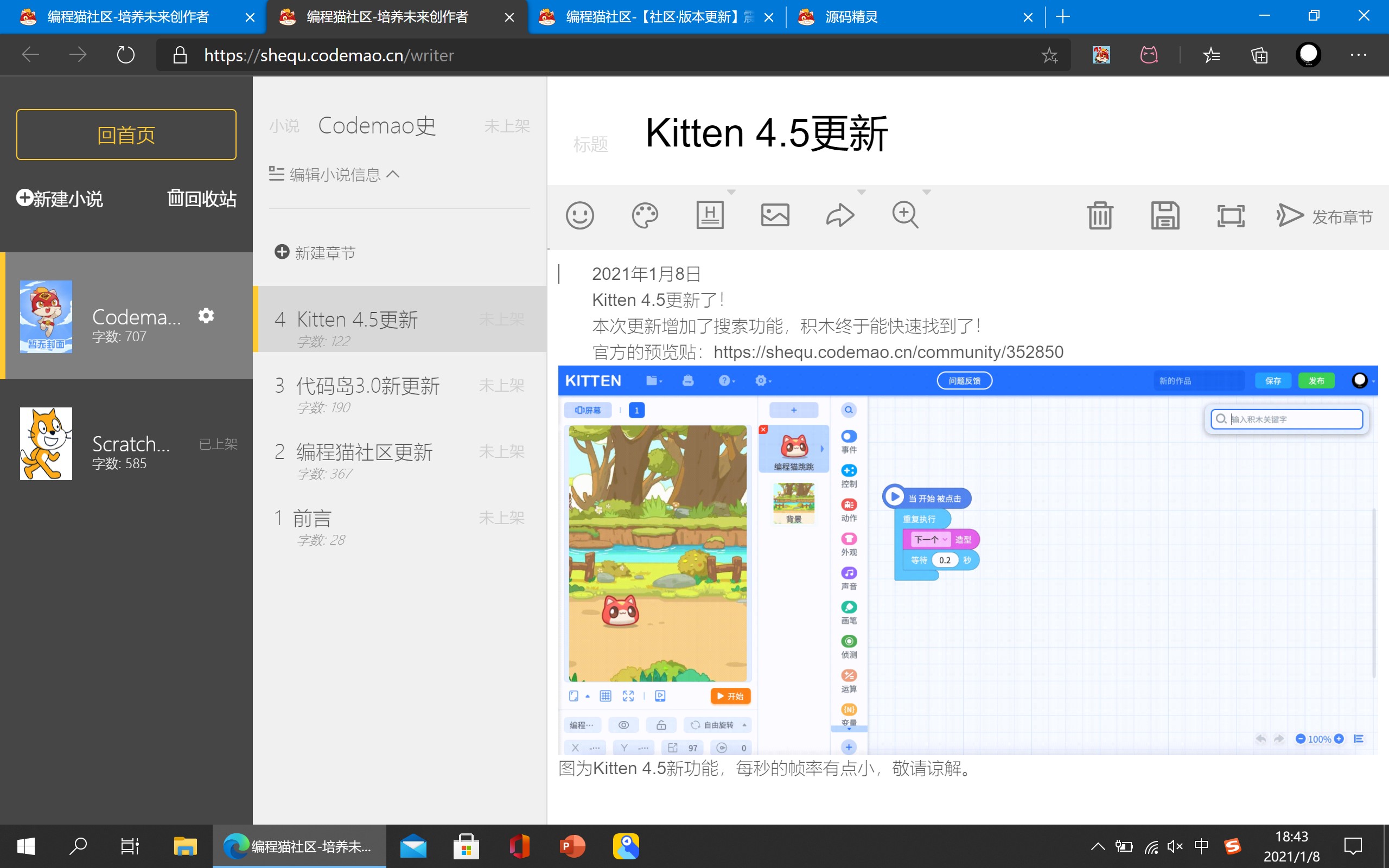Image resolution: width=1389 pixels, height=868 pixels.
Task: Open dropdown arrow beside share tool
Action: tap(862, 192)
